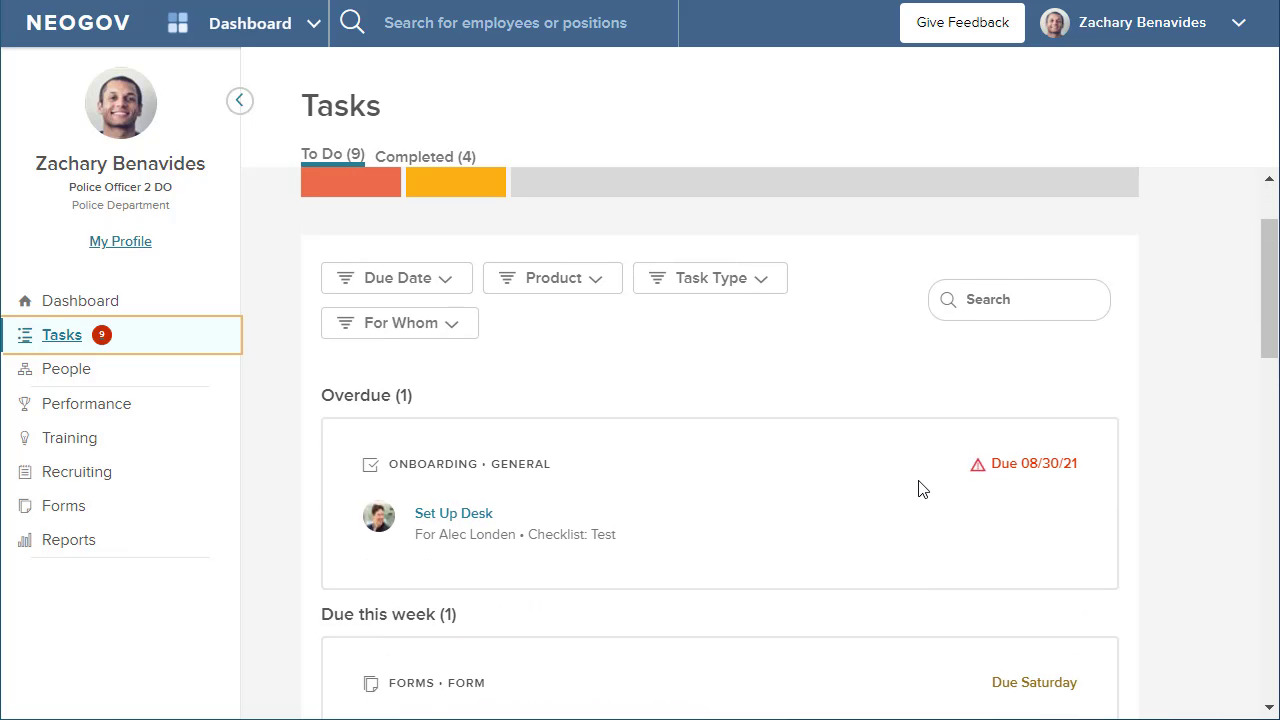Expand the For Whom filter
1280x720 pixels.
[399, 323]
